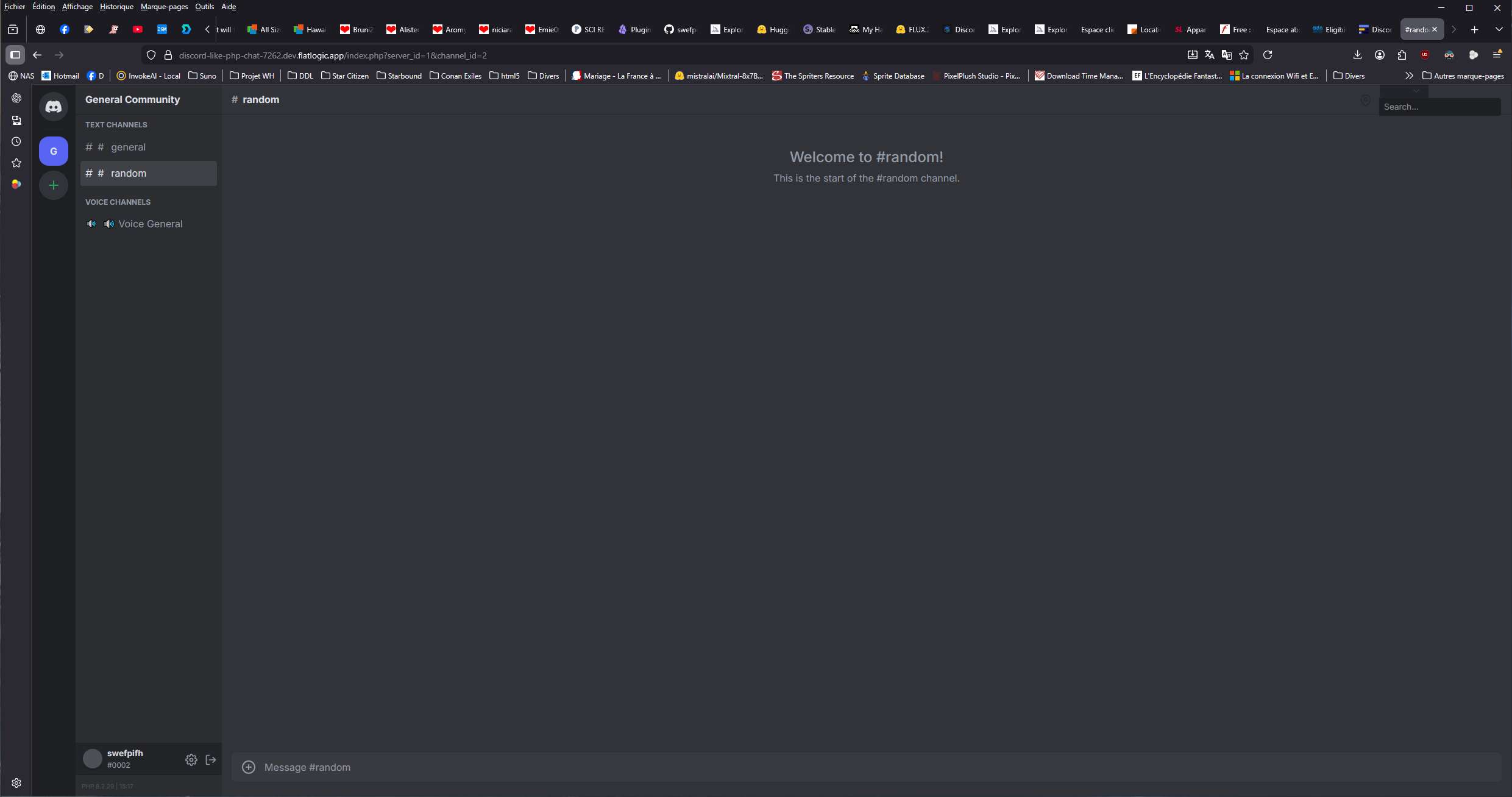Expand the browser list-all-tabs chevron

[x=1499, y=29]
